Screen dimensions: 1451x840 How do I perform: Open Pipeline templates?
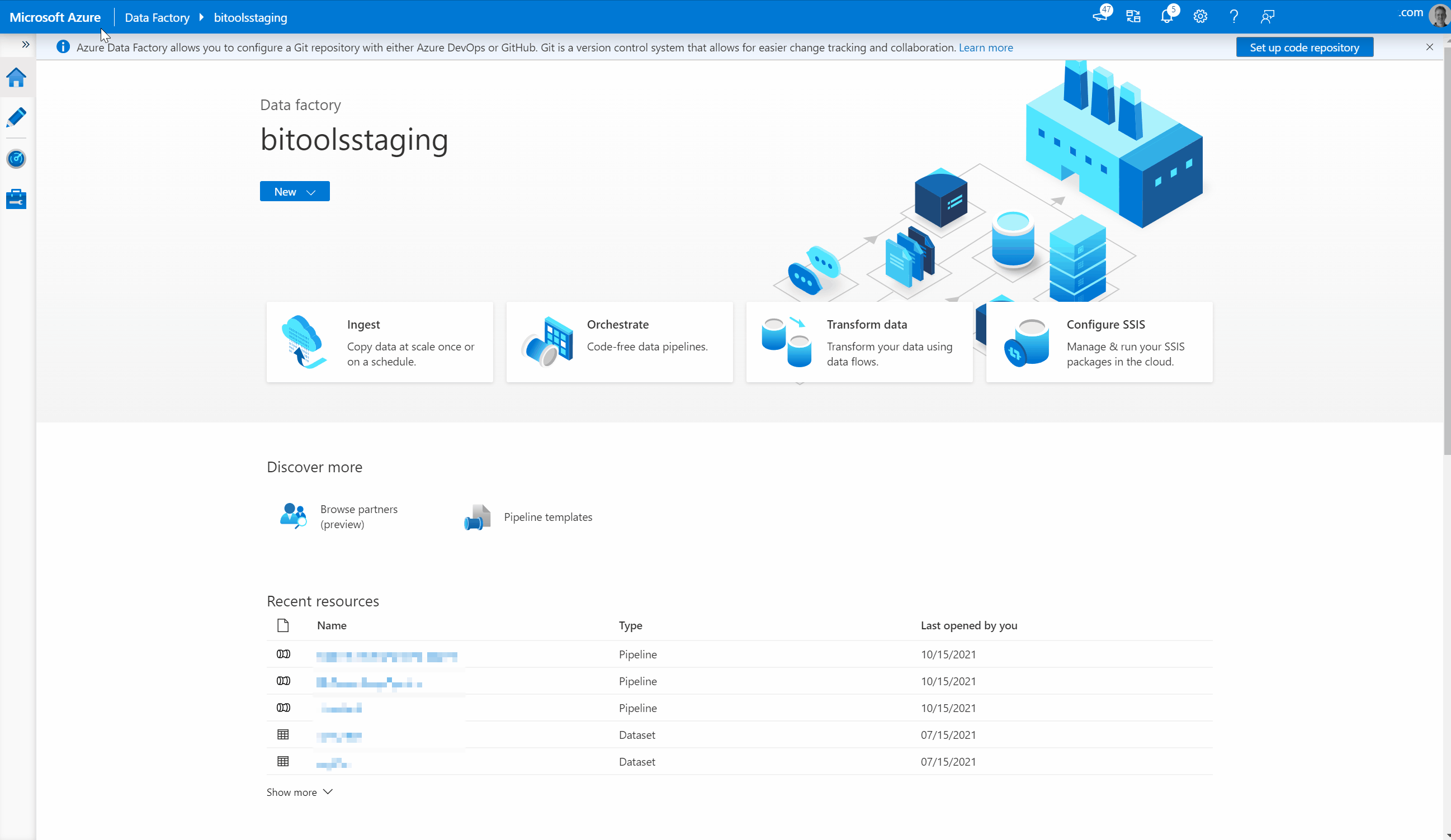coord(547,516)
